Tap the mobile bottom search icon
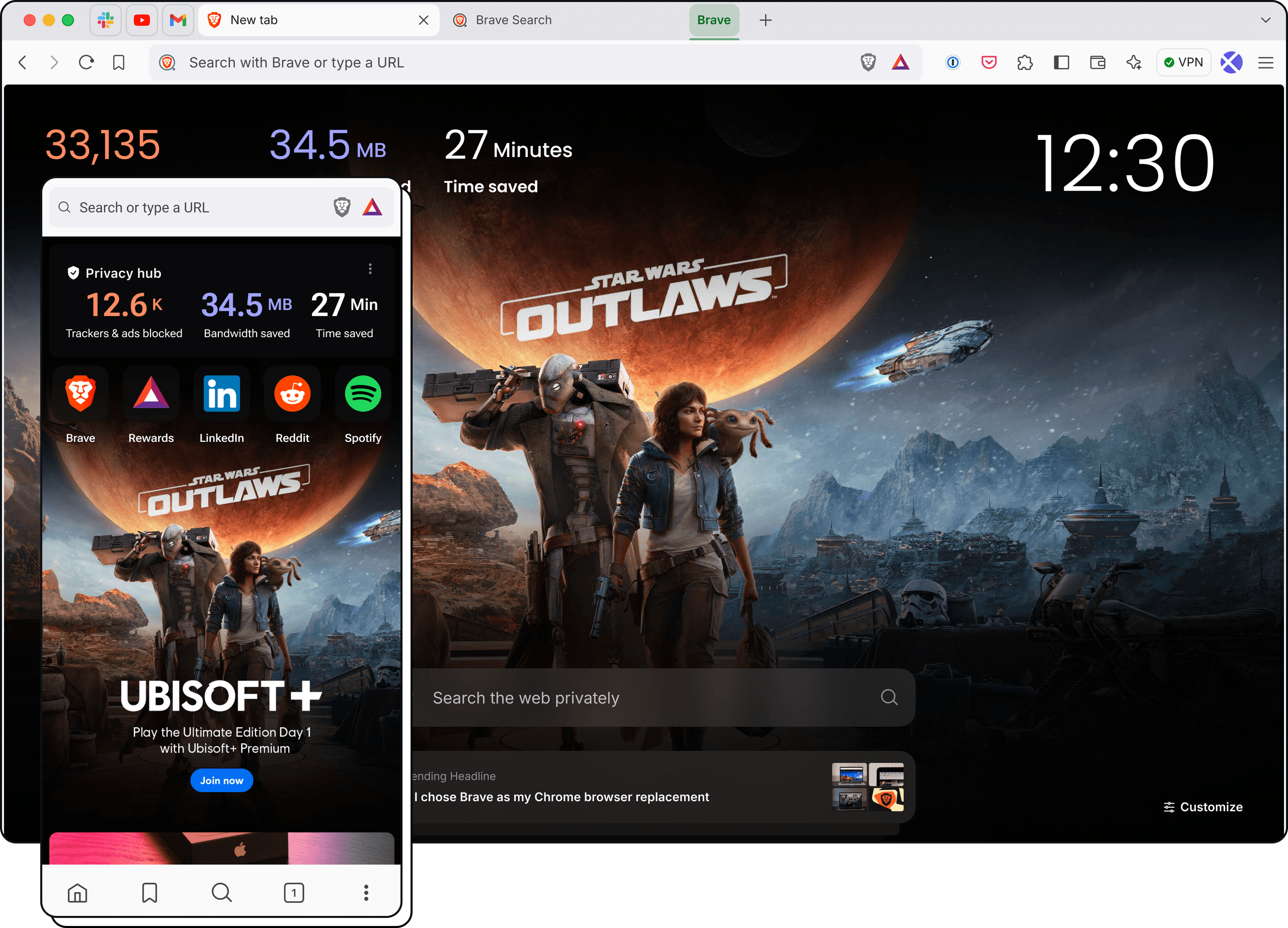The width and height of the screenshot is (1288, 928). click(x=221, y=893)
